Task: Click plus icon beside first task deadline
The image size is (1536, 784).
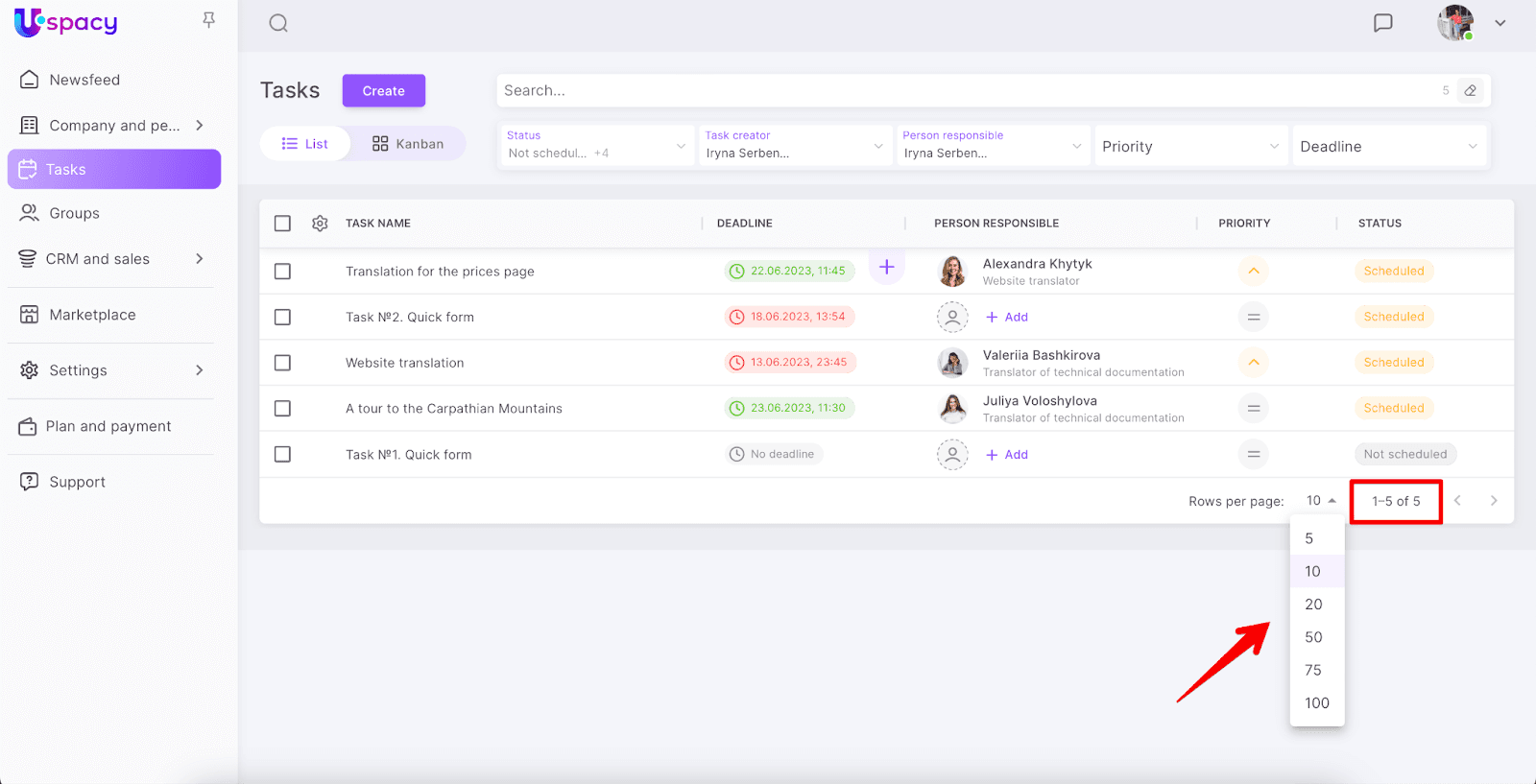Action: [x=886, y=268]
